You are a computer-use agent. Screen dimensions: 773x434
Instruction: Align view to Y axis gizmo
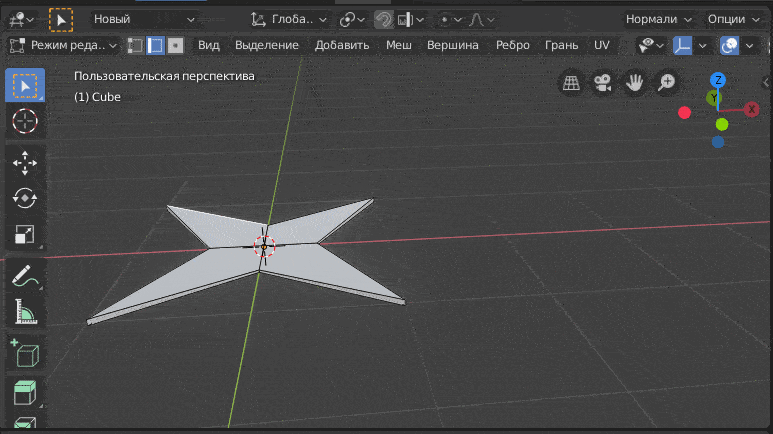click(713, 98)
